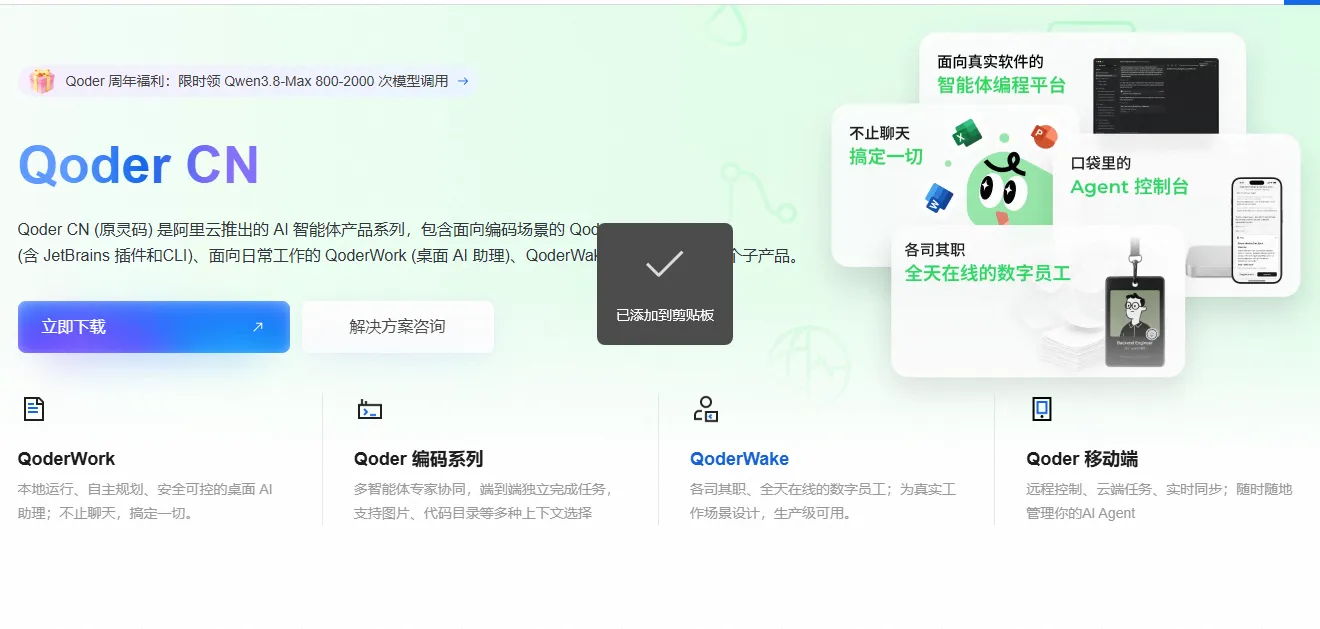The width and height of the screenshot is (1320, 629).
Task: Click the 远程控制、云端任务 description text
Action: pos(1159,501)
